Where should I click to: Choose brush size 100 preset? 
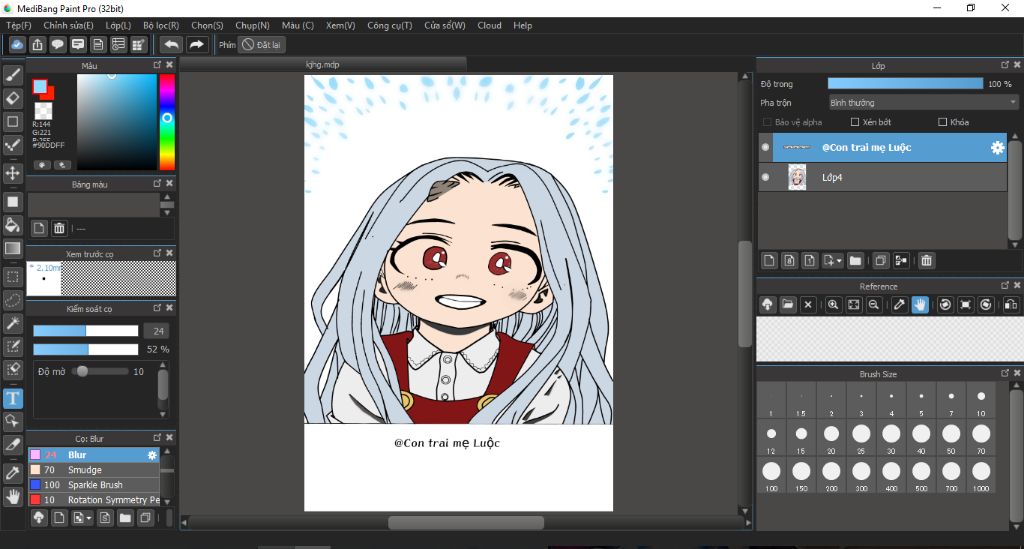tap(771, 475)
